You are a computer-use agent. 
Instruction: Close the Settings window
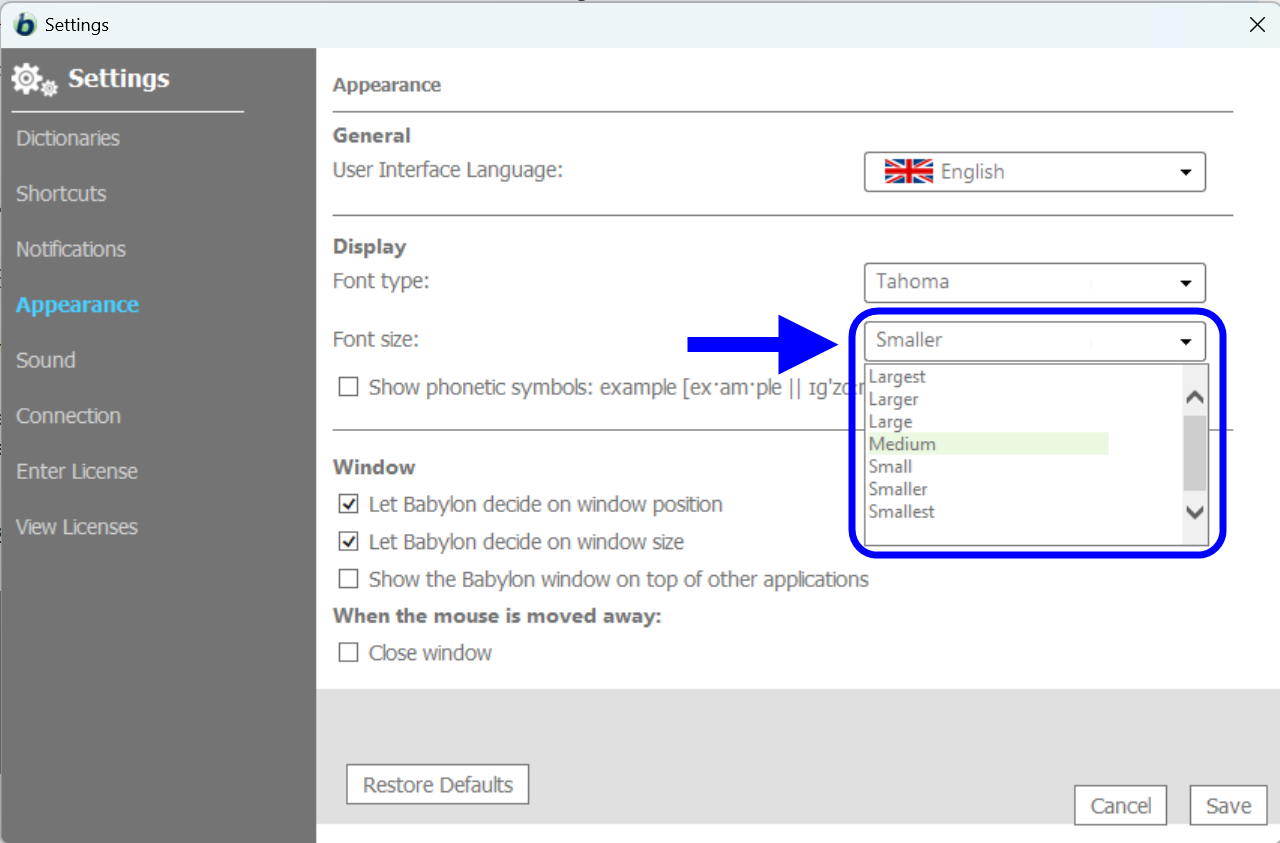click(1257, 25)
